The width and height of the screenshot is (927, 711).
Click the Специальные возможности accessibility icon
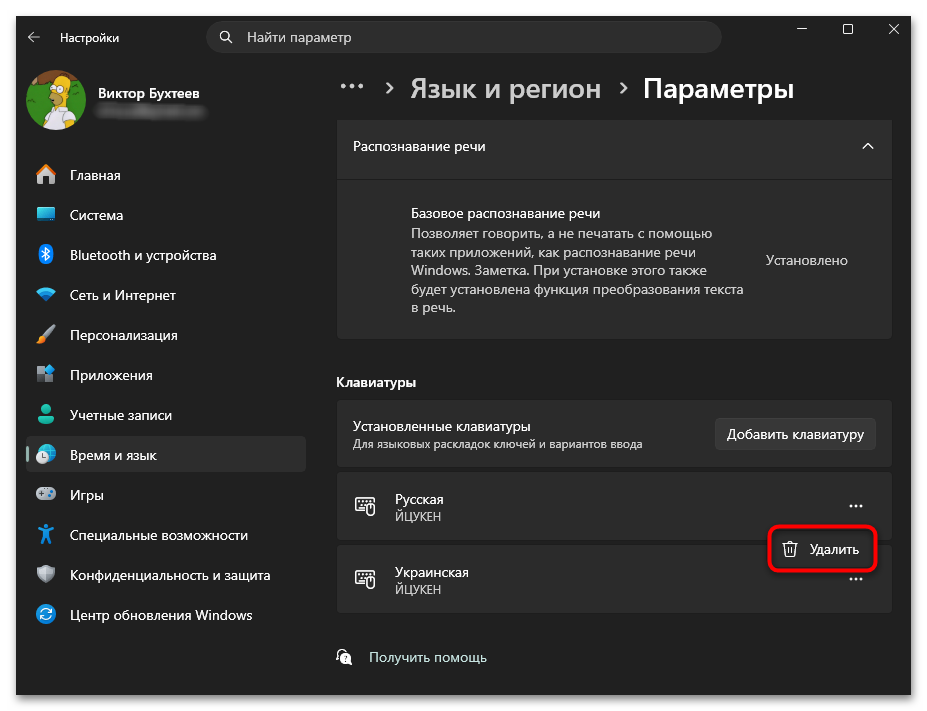46,534
